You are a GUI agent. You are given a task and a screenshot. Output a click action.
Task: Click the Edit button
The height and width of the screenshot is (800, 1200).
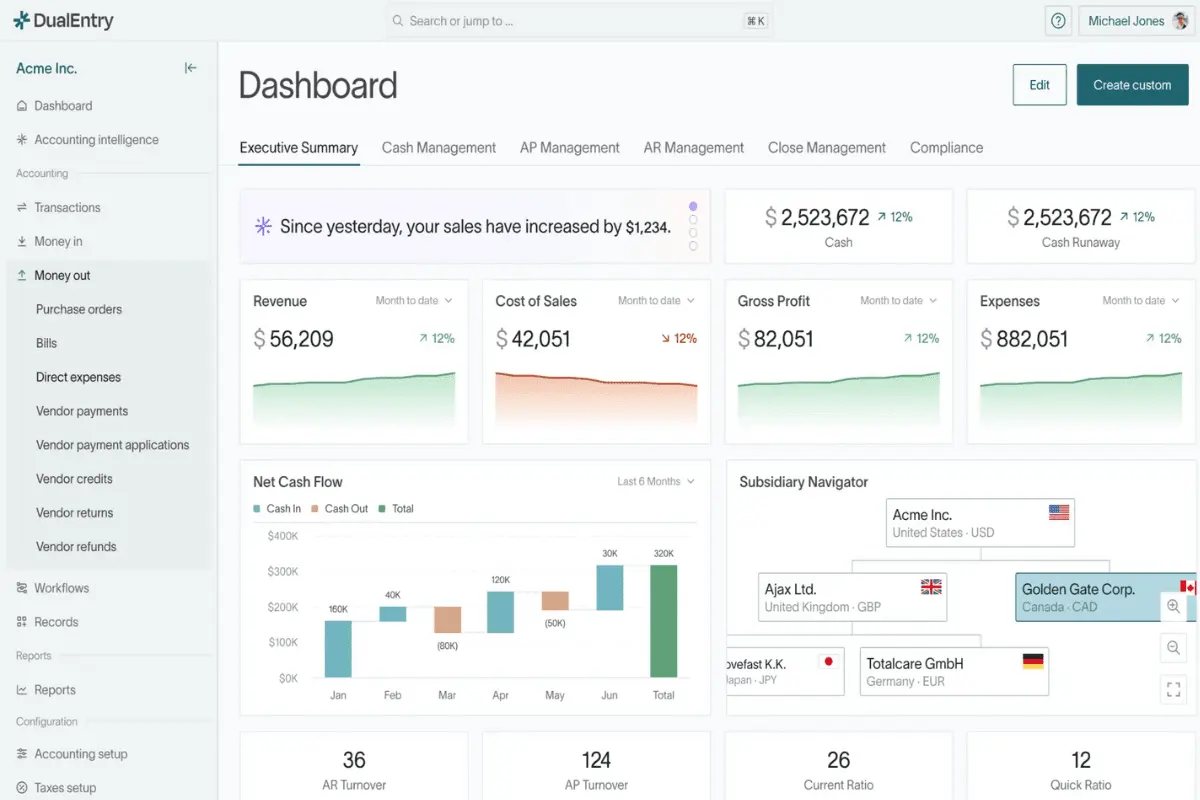[x=1040, y=85]
